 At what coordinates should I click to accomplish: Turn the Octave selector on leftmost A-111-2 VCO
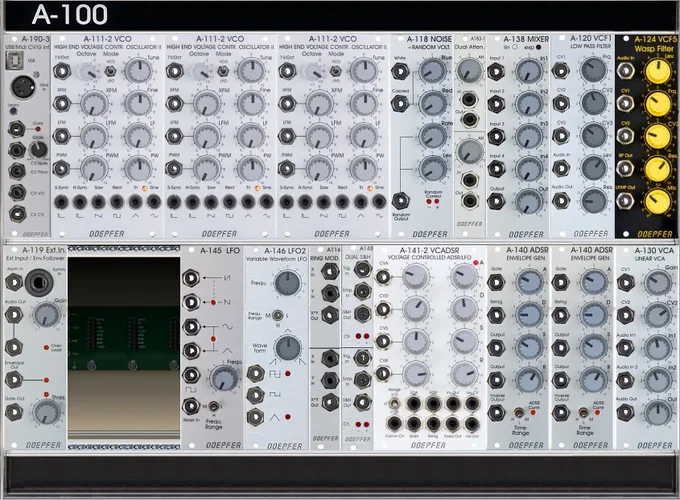(88, 72)
